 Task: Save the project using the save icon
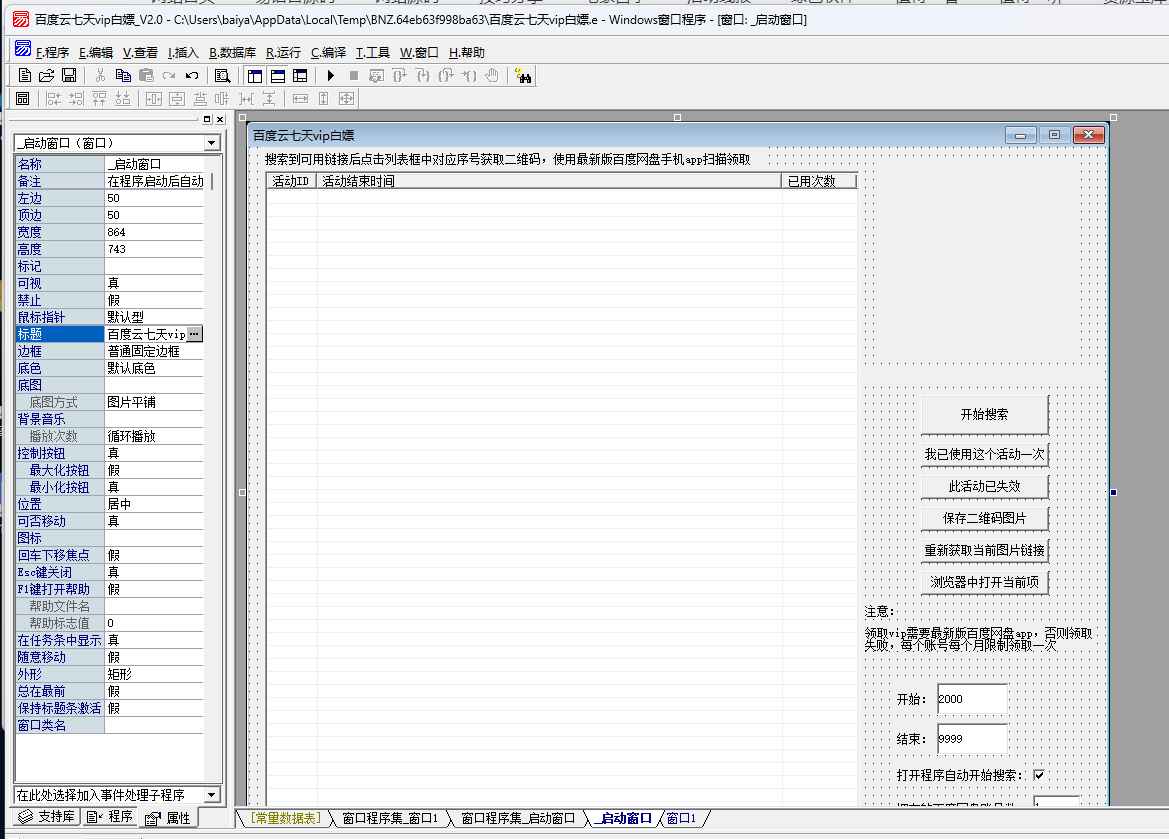click(68, 75)
